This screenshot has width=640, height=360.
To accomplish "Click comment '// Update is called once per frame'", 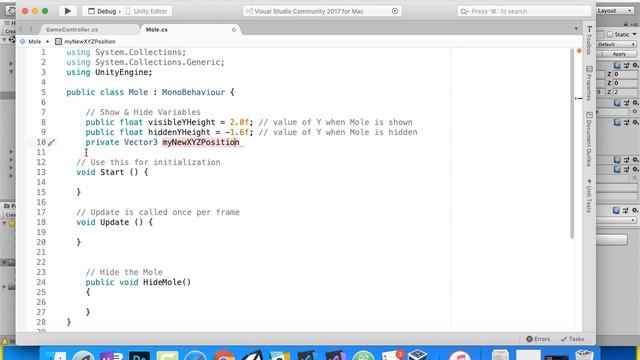I will [x=158, y=212].
